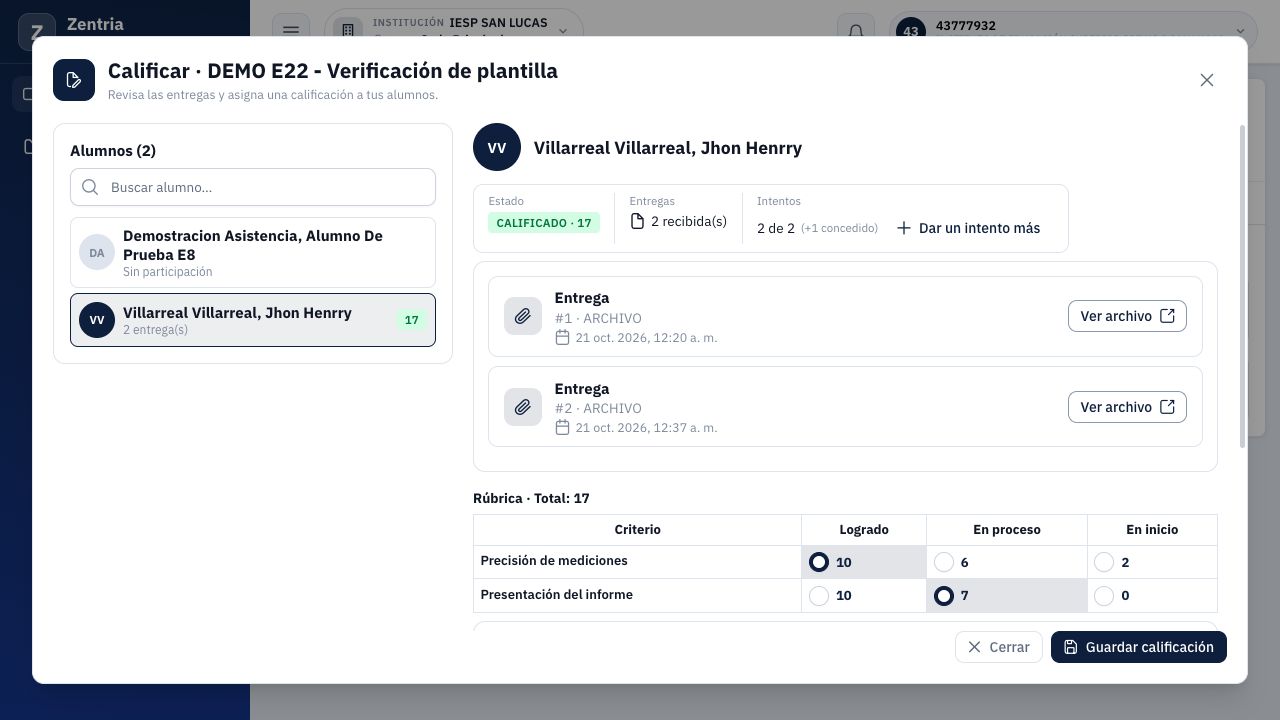Click the VV avatar in the student list
1280x720 pixels.
[x=97, y=320]
